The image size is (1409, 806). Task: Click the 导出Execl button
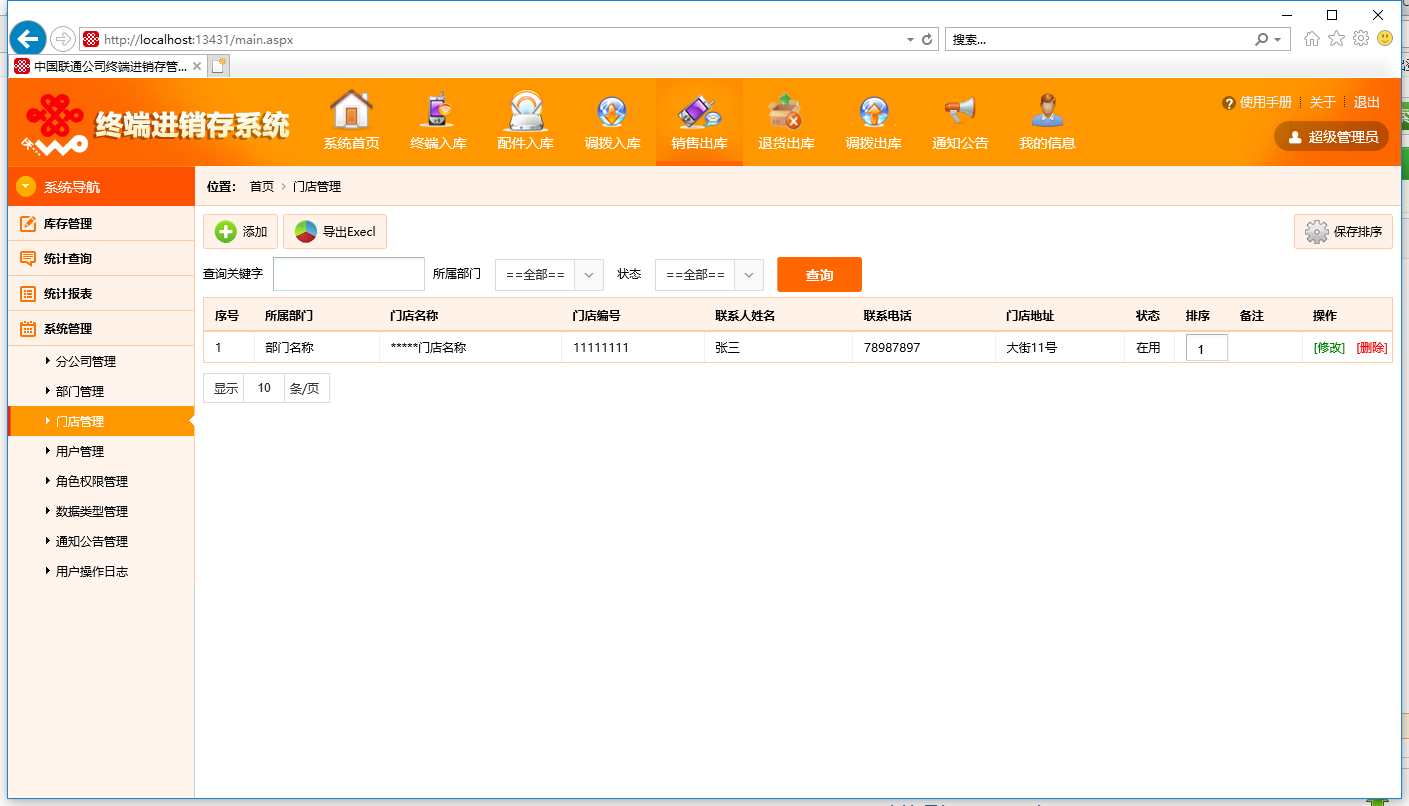pos(335,231)
